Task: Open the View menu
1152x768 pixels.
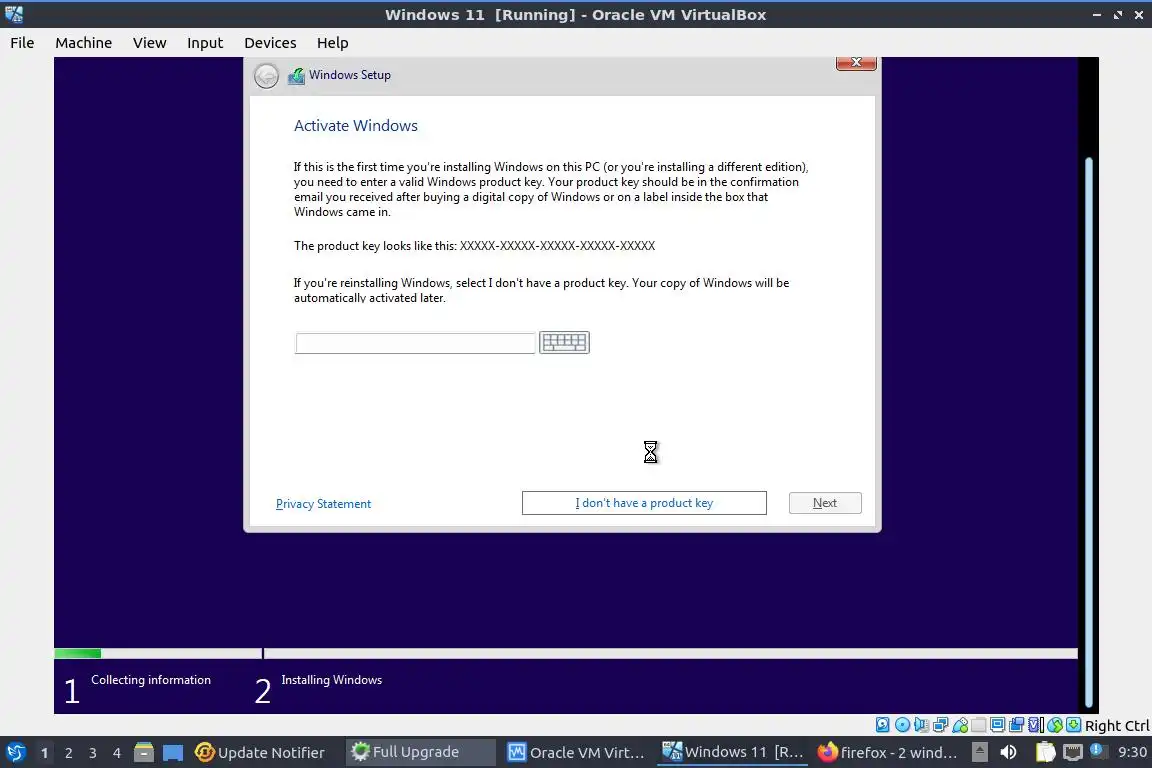Action: tap(150, 43)
